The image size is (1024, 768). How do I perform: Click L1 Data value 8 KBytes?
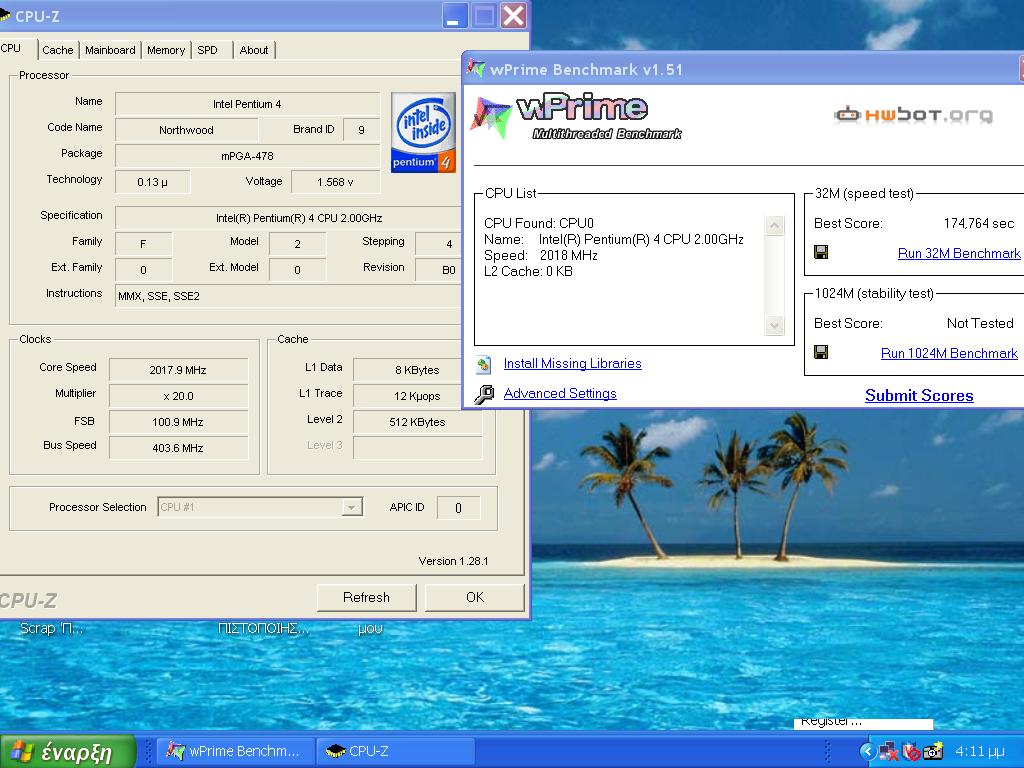coord(417,370)
